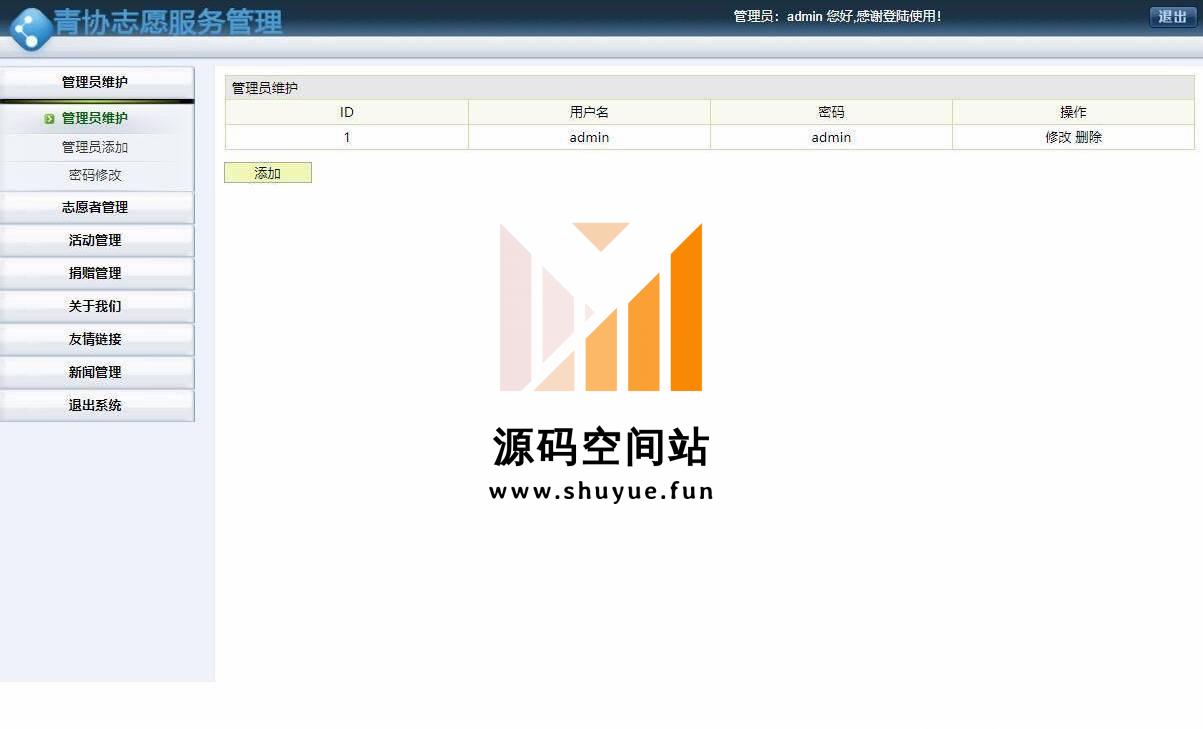
Task: Click the green arrow beside 管理员维护
Action: [x=49, y=119]
